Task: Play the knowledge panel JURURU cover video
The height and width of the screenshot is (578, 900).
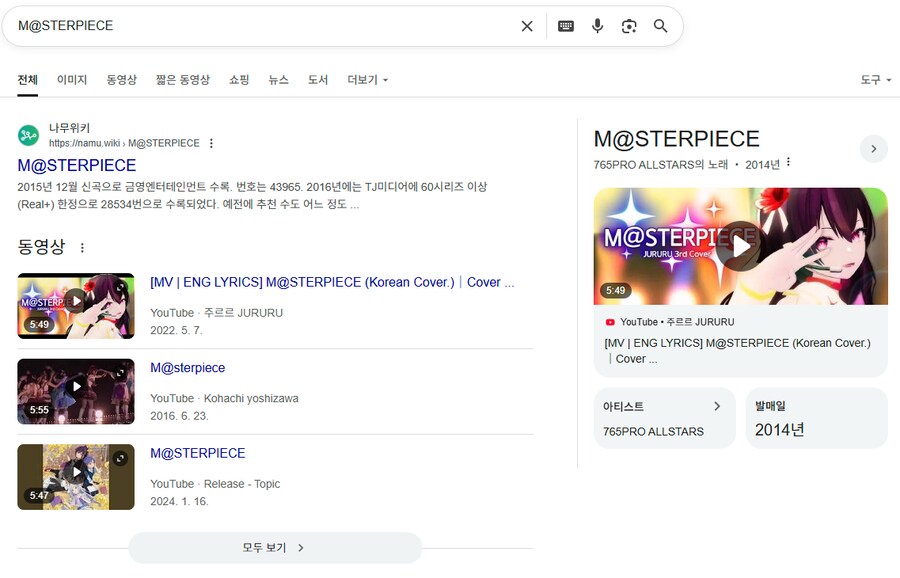Action: tap(740, 246)
